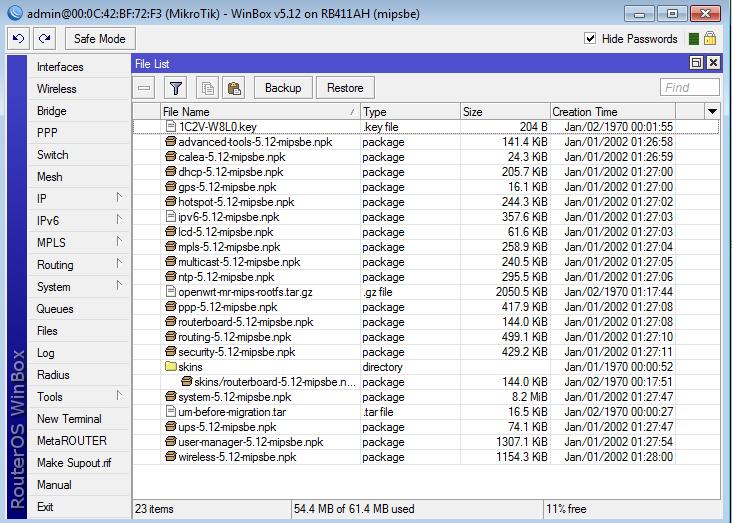Open the column selector dropdown arrow
This screenshot has height=523, width=732.
point(712,111)
